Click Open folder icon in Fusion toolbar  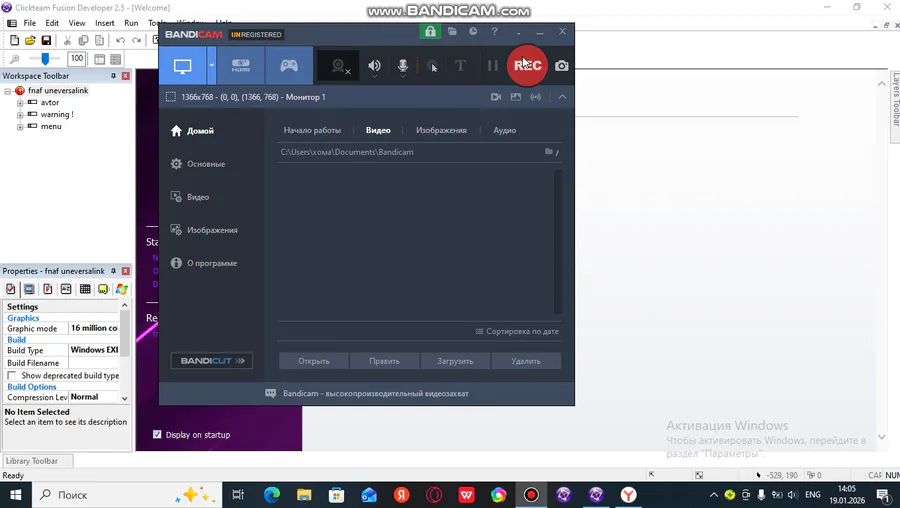30,40
